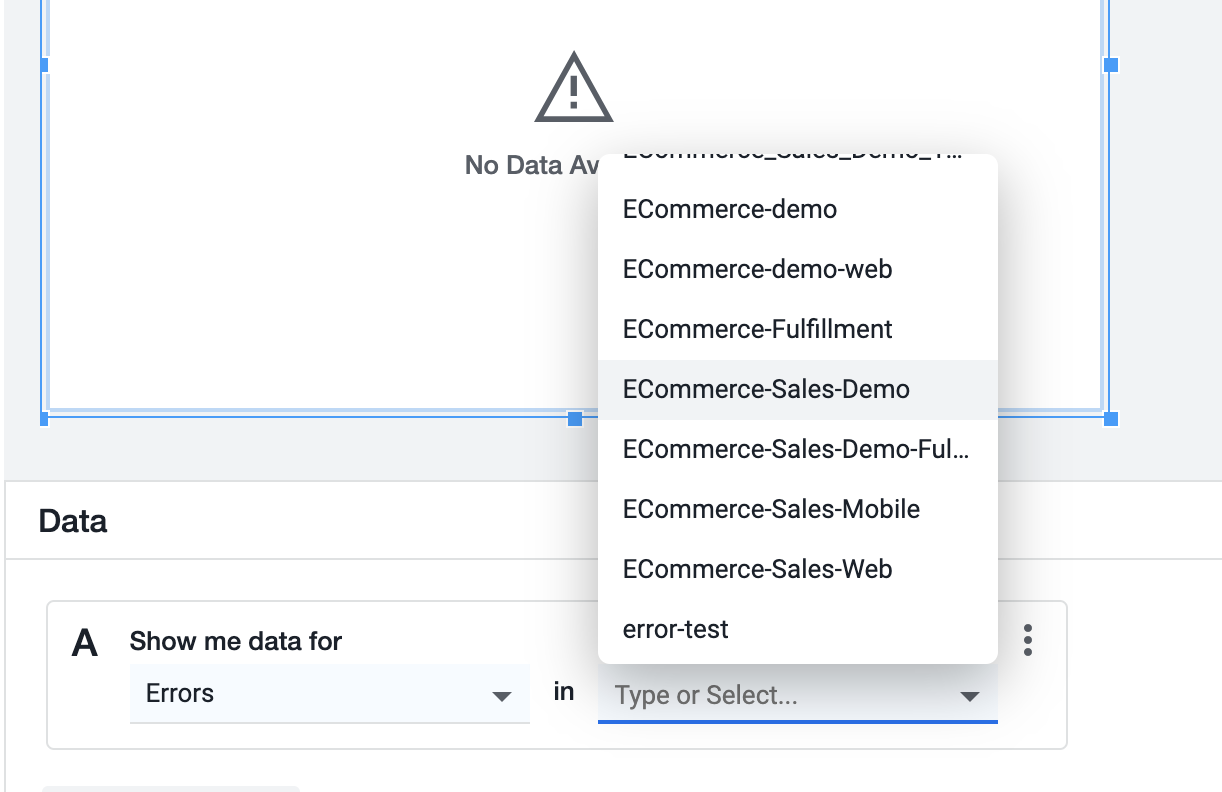Click the query letter A label

[x=85, y=643]
